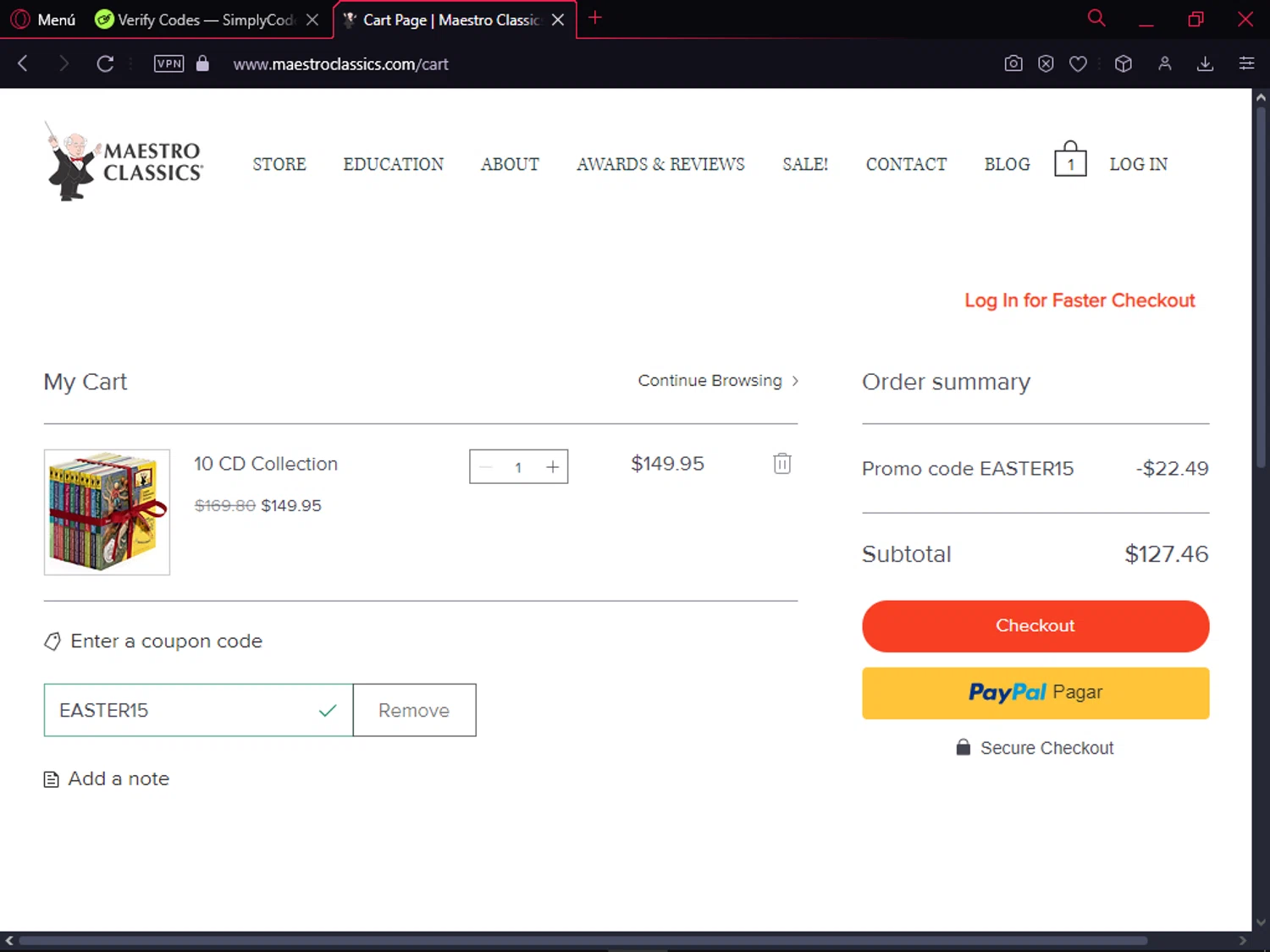Open the search tabs magnifier icon
The height and width of the screenshot is (952, 1270).
[1096, 18]
